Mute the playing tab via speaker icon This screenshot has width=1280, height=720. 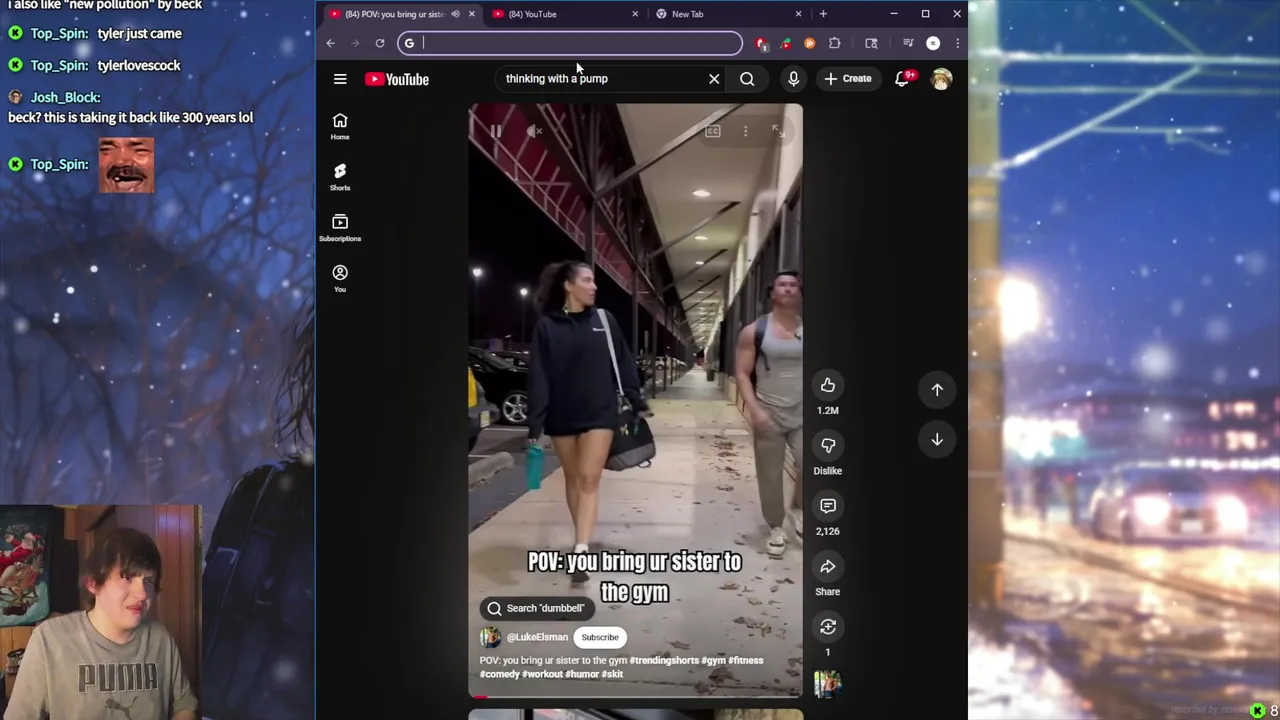(455, 14)
